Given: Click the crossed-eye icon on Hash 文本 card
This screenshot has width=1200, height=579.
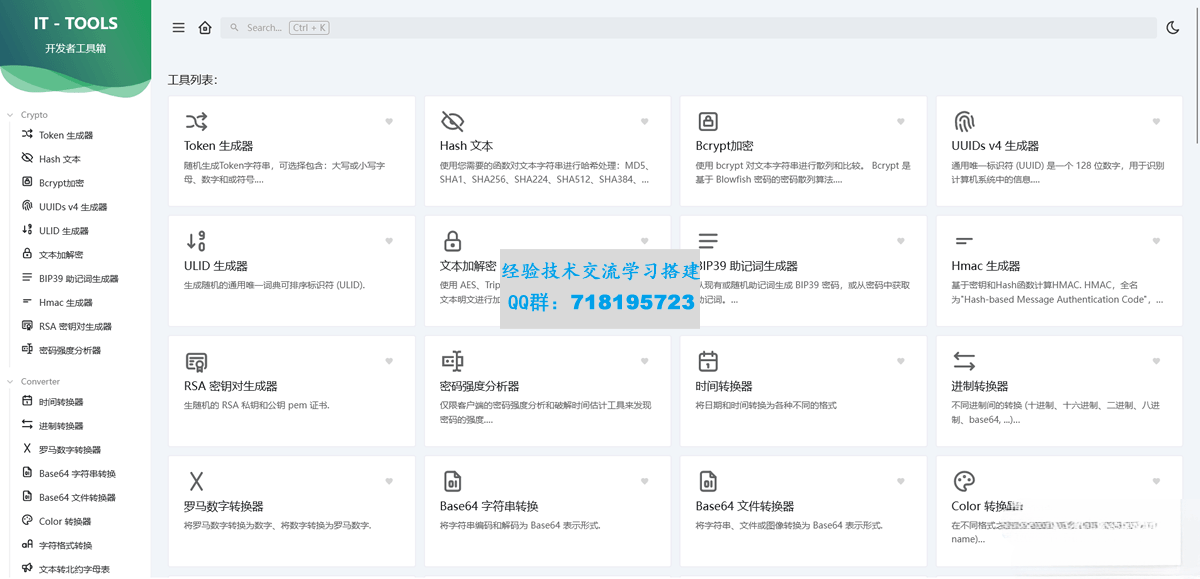Looking at the screenshot, I should click(452, 122).
